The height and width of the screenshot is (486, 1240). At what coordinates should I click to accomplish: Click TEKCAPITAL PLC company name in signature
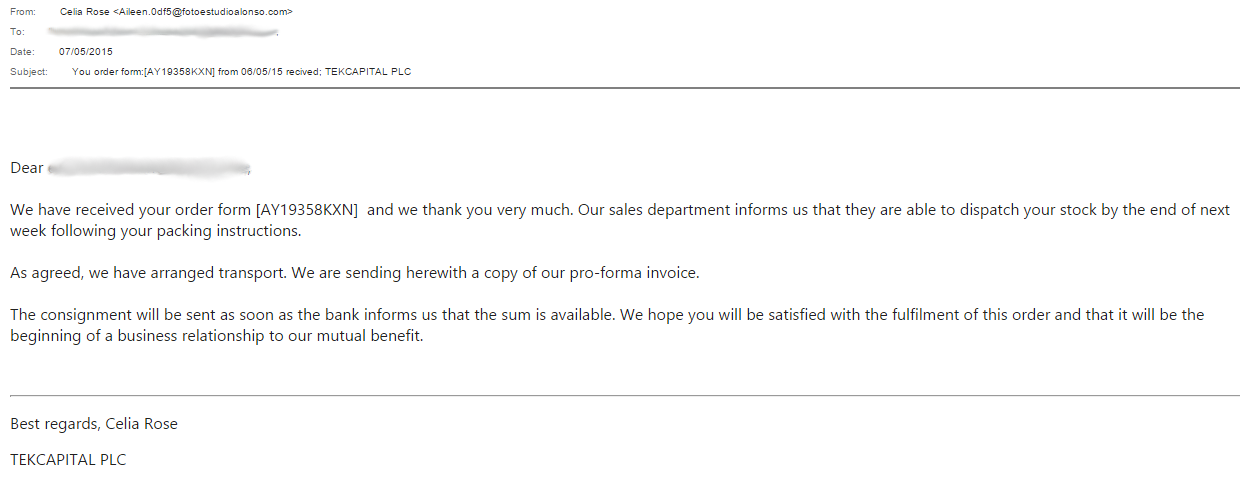click(68, 460)
